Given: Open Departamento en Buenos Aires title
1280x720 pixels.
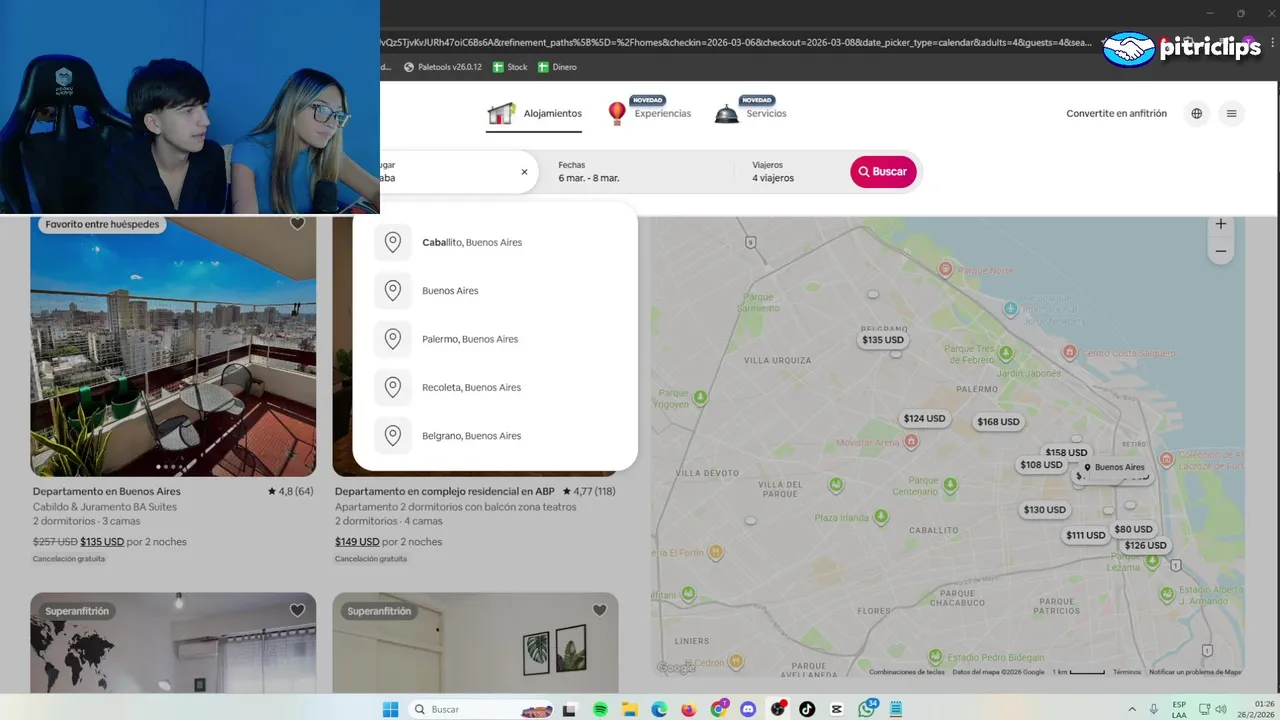Looking at the screenshot, I should (107, 492).
